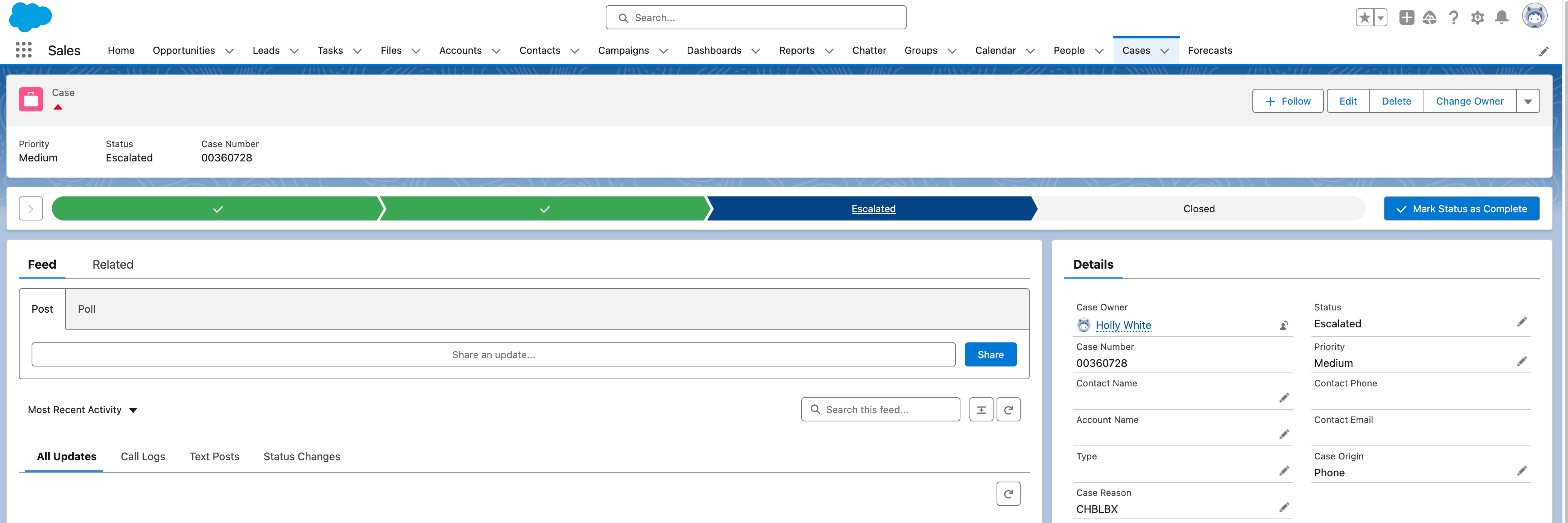The image size is (1568, 523).
Task: Refresh the feed with refresh icon
Action: 1008,410
